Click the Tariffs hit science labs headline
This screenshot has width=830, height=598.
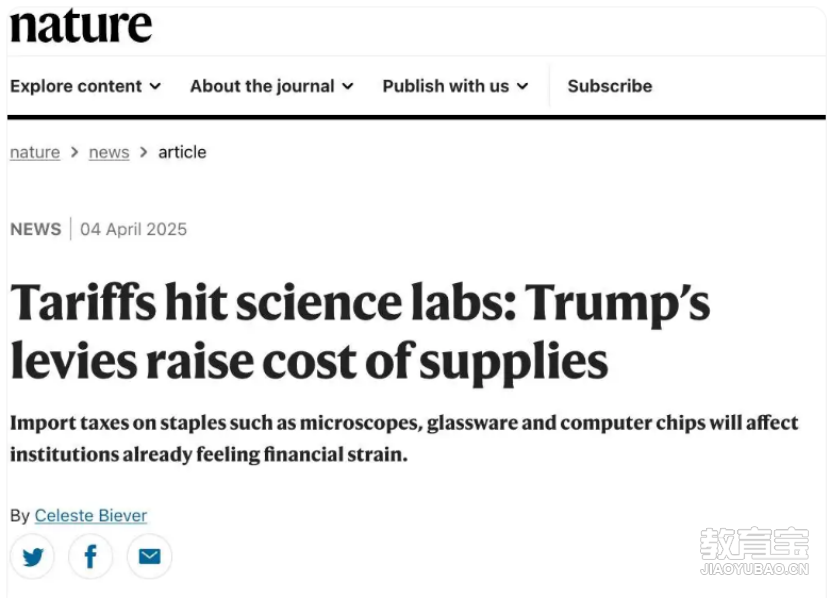point(360,331)
